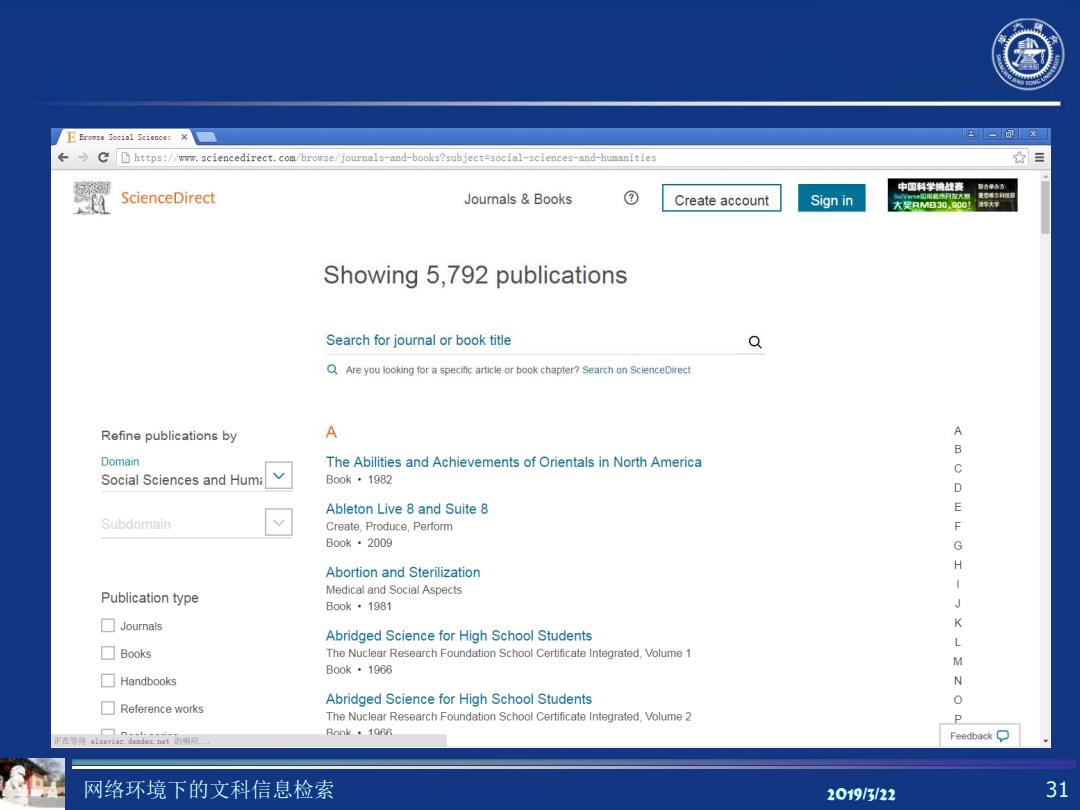Expand the Domain dropdown arrow
The width and height of the screenshot is (1080, 810).
tap(279, 476)
